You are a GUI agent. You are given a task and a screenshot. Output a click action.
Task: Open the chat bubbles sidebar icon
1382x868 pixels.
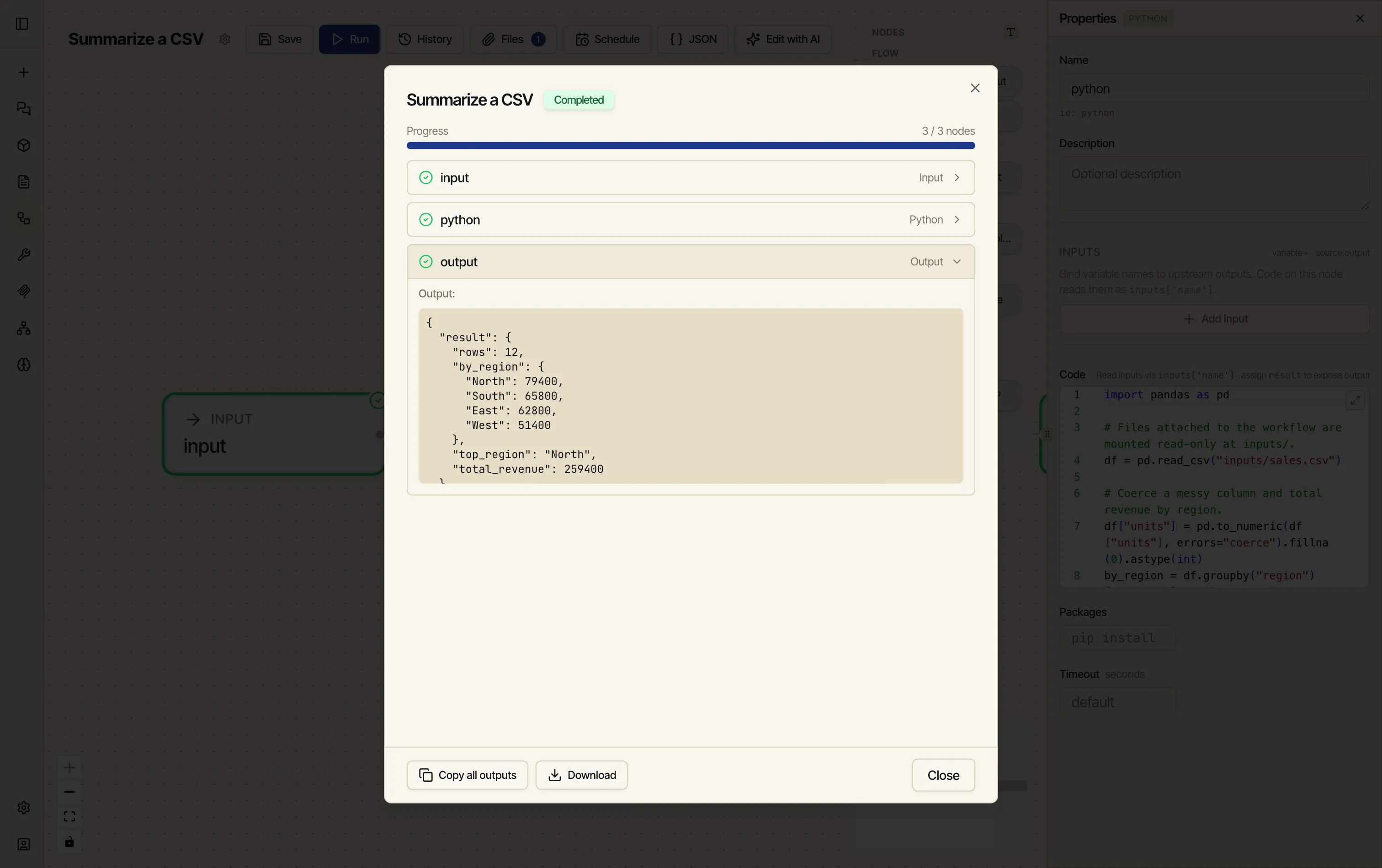tap(23, 108)
